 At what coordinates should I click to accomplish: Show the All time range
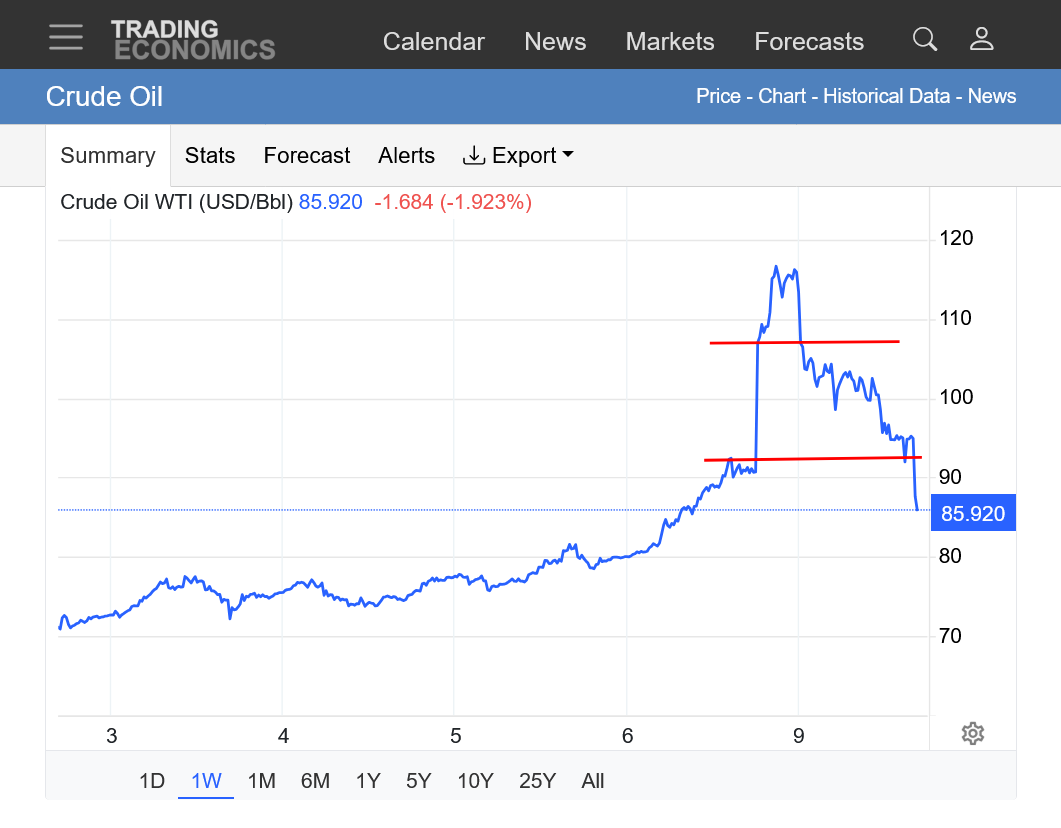[x=593, y=781]
